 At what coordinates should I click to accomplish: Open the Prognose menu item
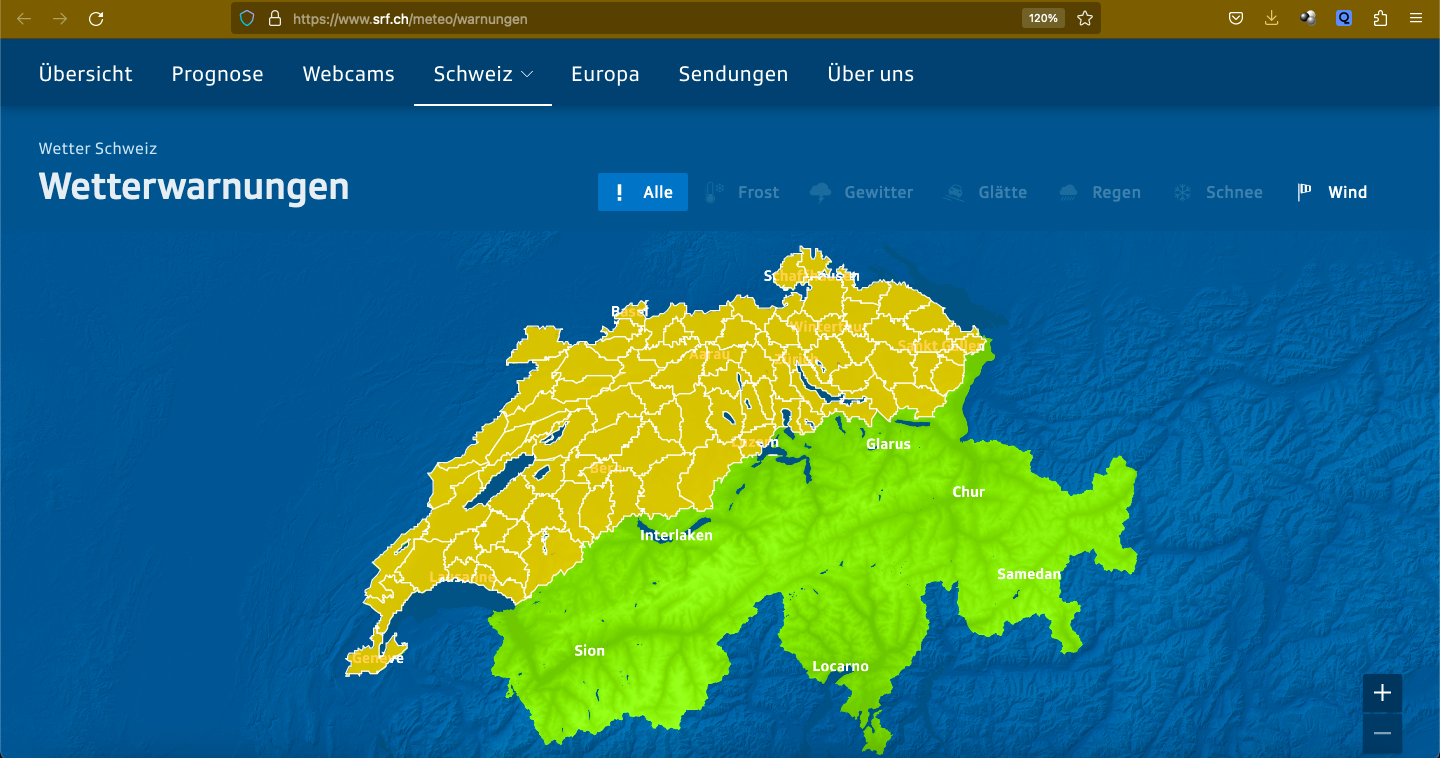point(217,74)
